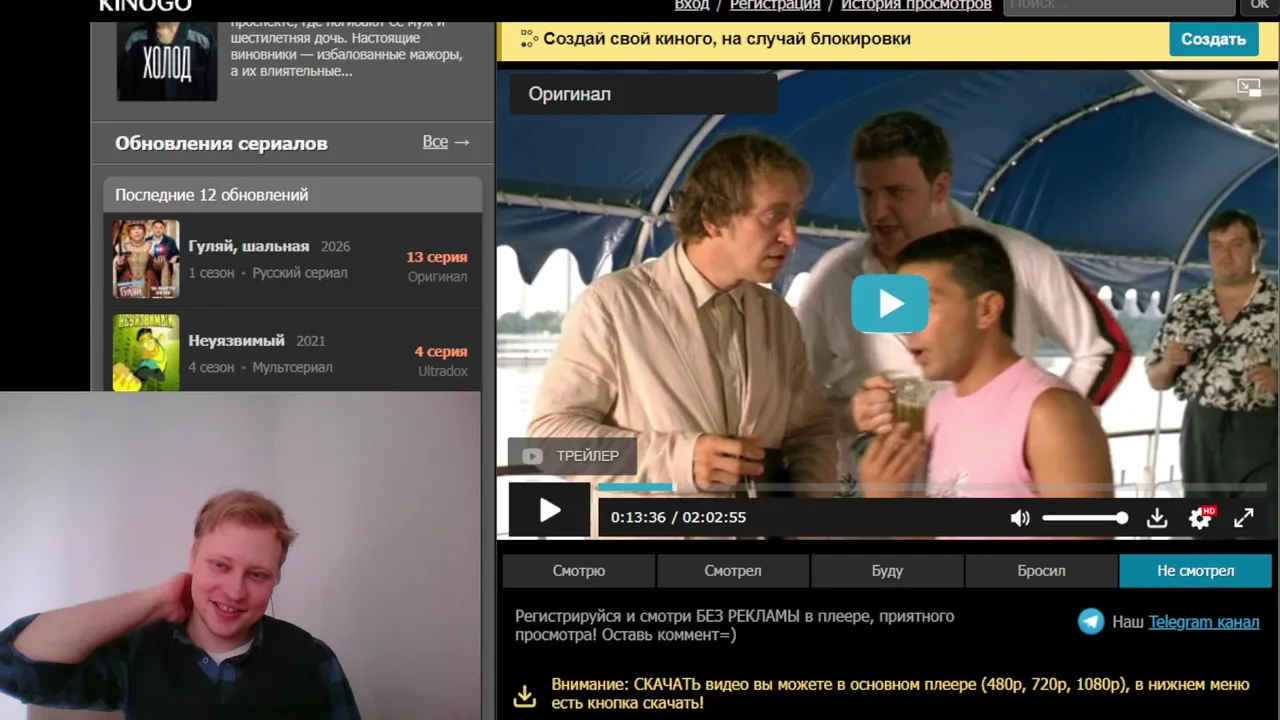Image resolution: width=1280 pixels, height=720 pixels.
Task: Click the 13 серия episode label
Action: [x=437, y=257]
